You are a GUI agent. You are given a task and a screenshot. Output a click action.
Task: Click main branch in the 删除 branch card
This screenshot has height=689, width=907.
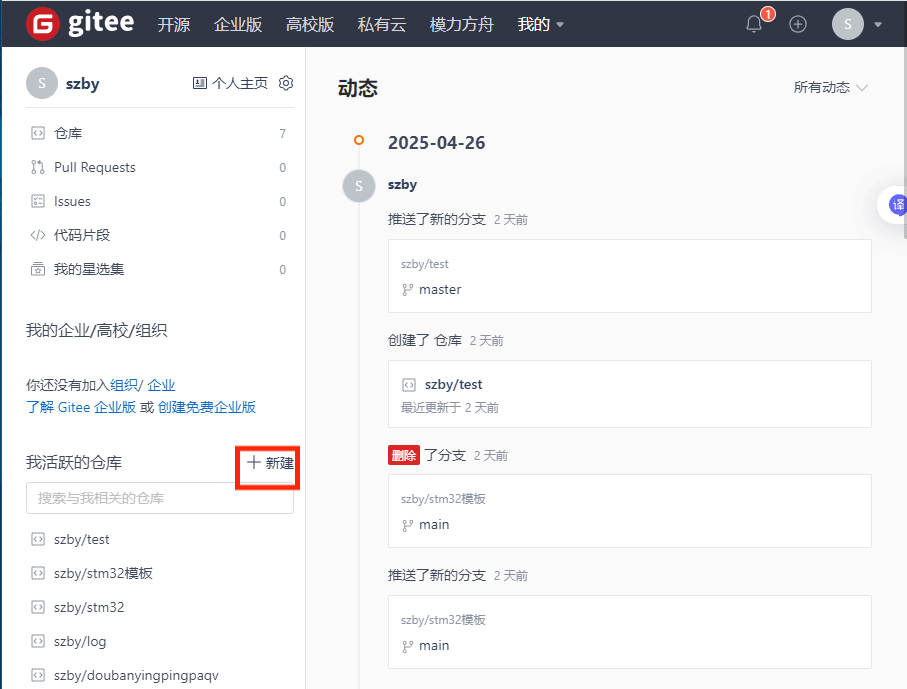coord(434,525)
